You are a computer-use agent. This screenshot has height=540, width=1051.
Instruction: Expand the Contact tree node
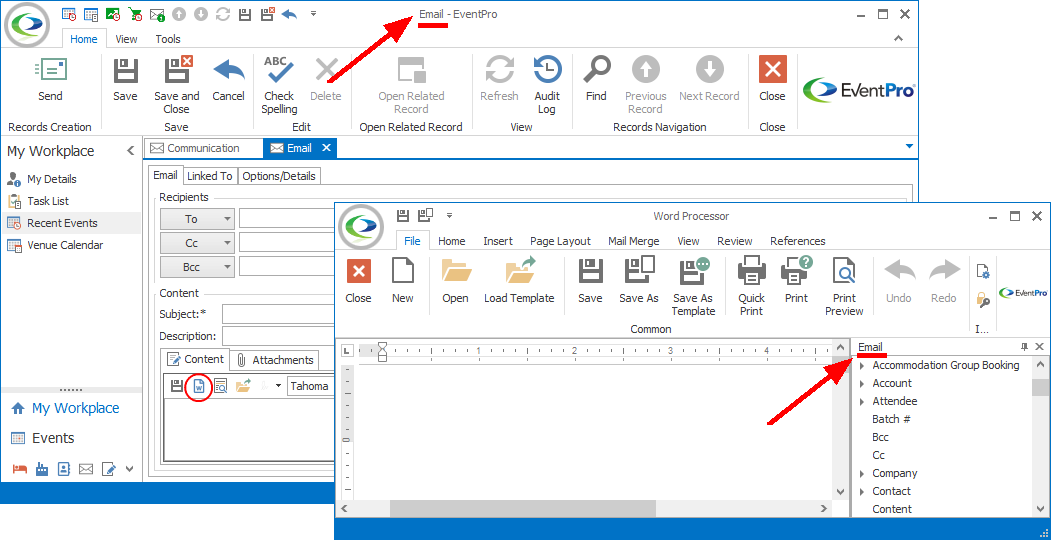point(862,492)
